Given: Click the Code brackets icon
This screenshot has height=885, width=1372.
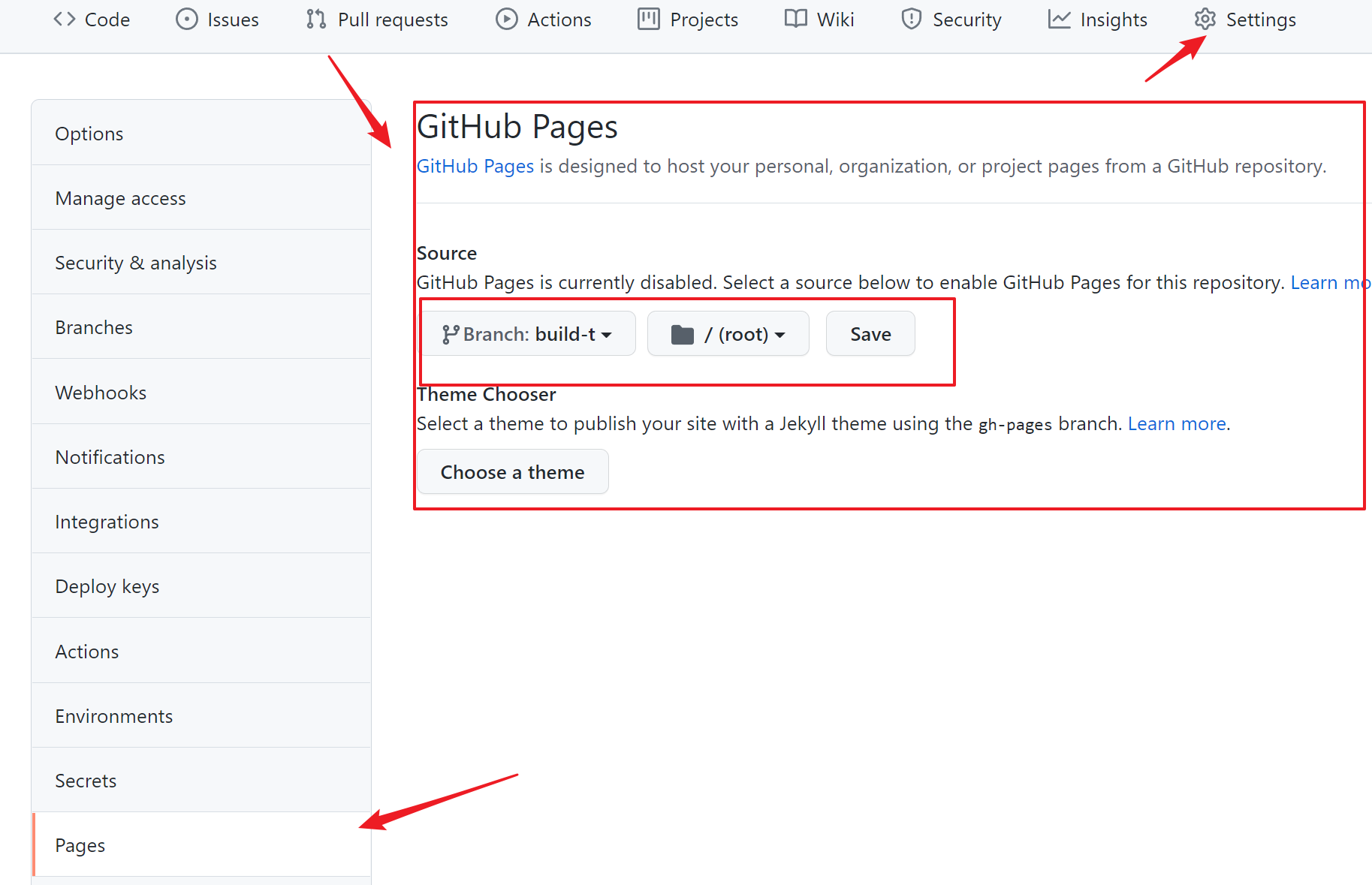Looking at the screenshot, I should click(x=65, y=20).
